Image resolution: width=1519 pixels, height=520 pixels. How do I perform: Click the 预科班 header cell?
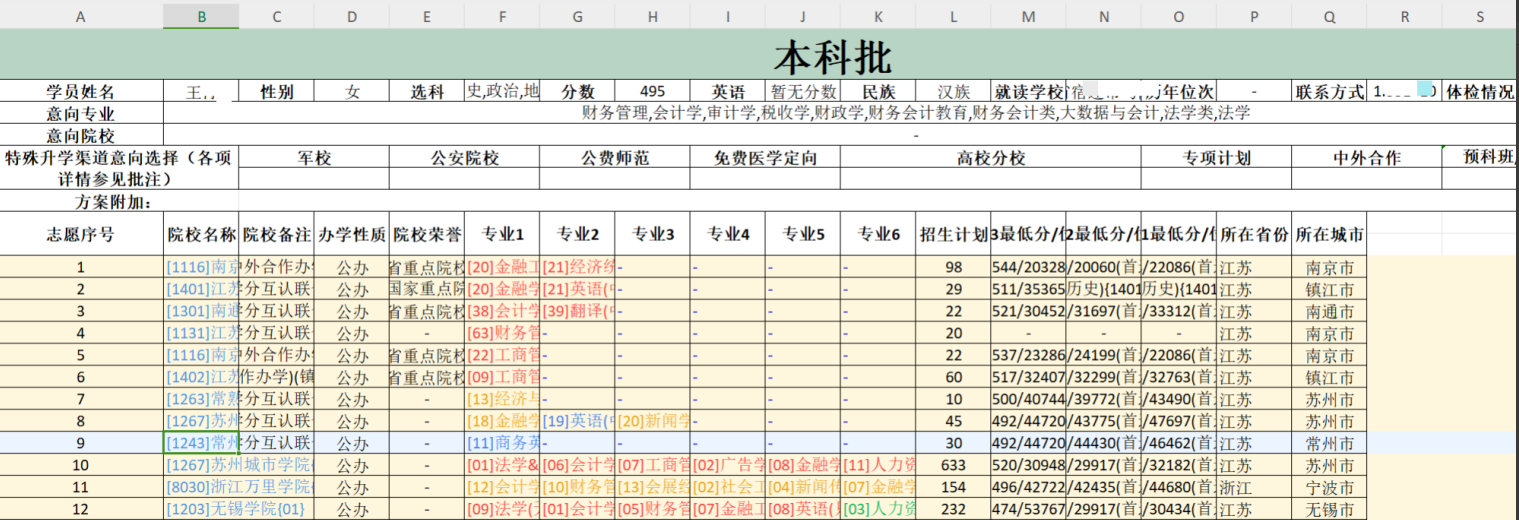pos(1480,157)
